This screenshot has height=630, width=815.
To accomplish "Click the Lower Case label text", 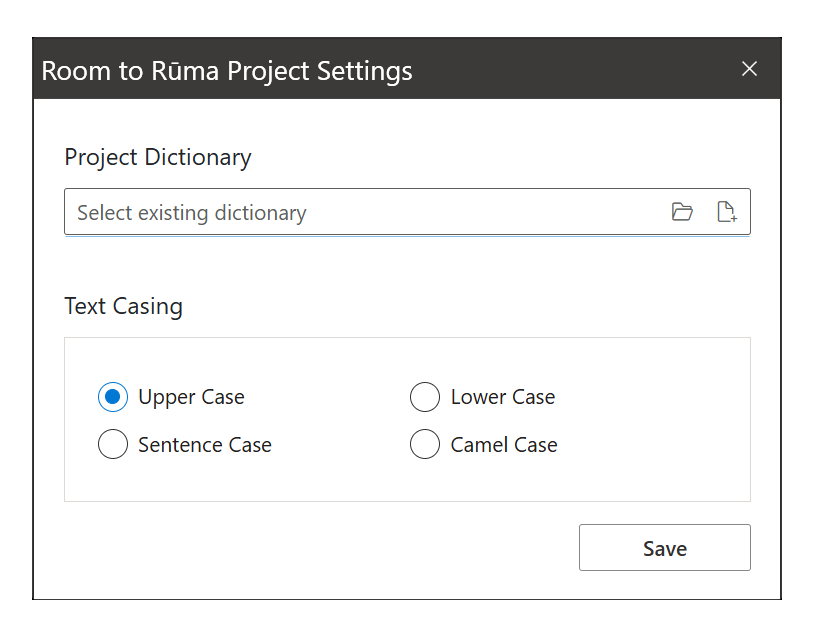I will click(502, 397).
